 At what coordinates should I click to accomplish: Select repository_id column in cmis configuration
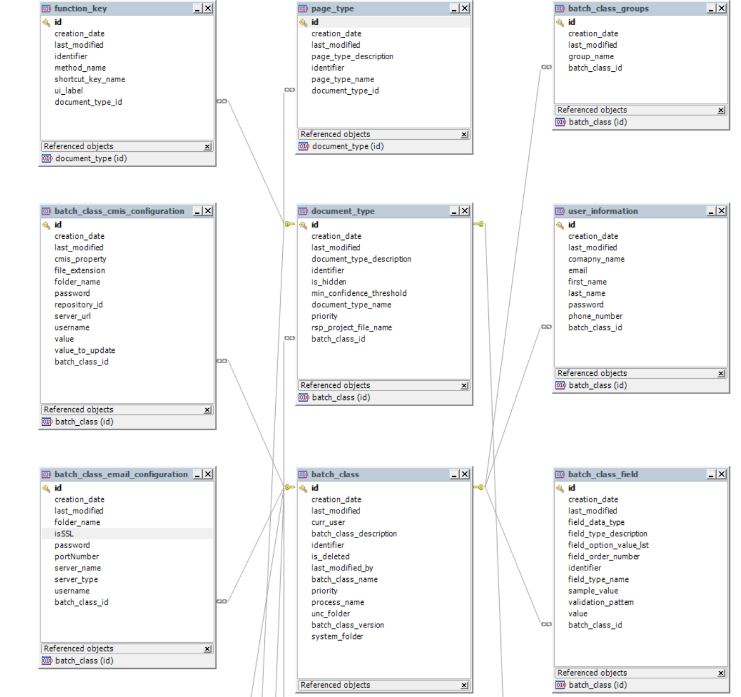(x=78, y=305)
